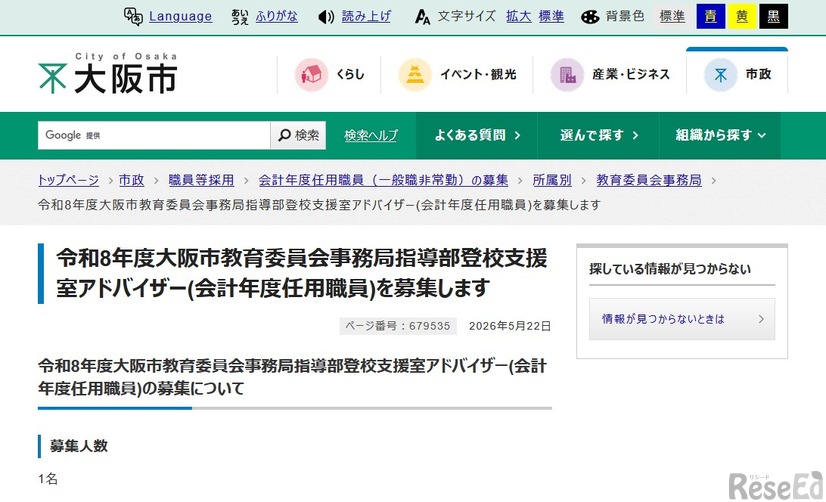Go to 市政 breadcrumb link
This screenshot has height=502, width=826.
tap(131, 180)
